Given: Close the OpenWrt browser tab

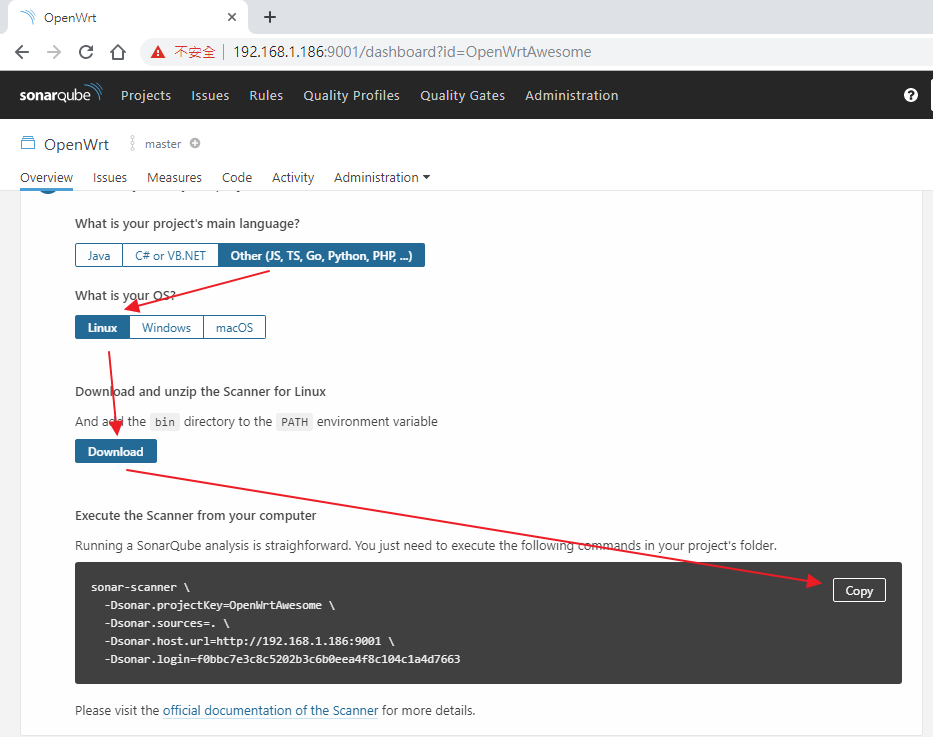Looking at the screenshot, I should (x=232, y=17).
